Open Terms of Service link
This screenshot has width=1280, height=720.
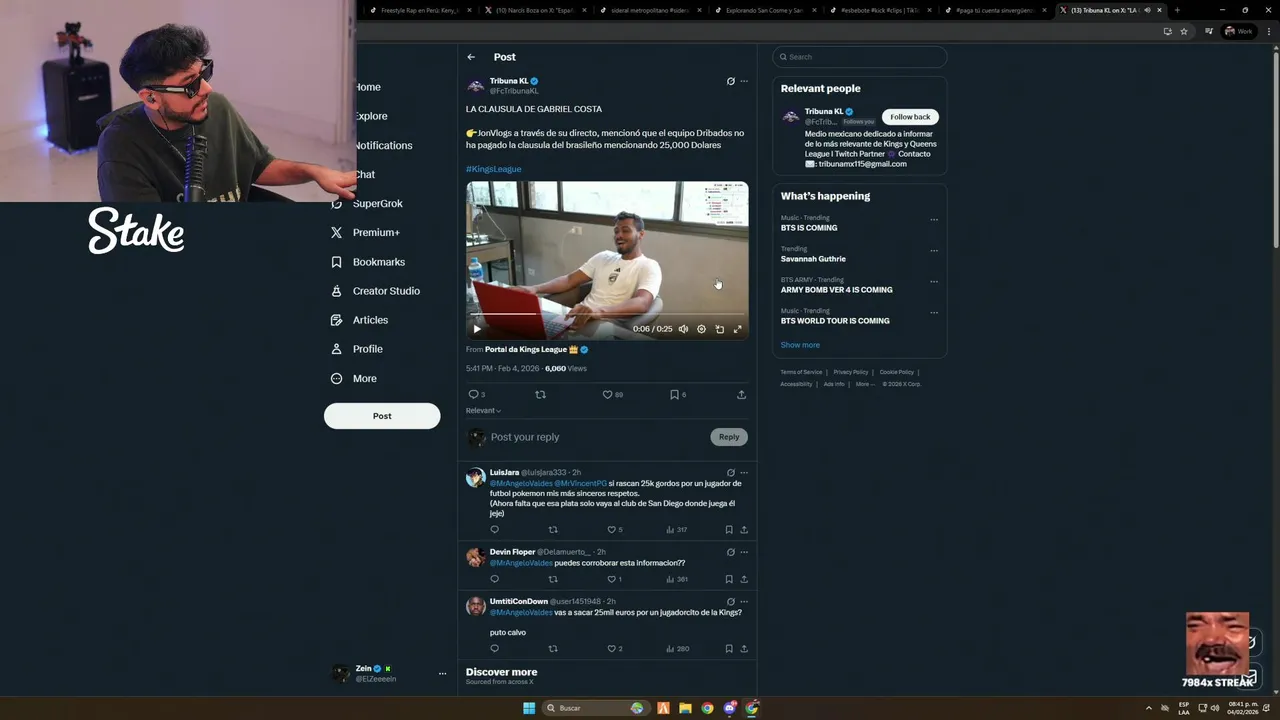(x=801, y=372)
